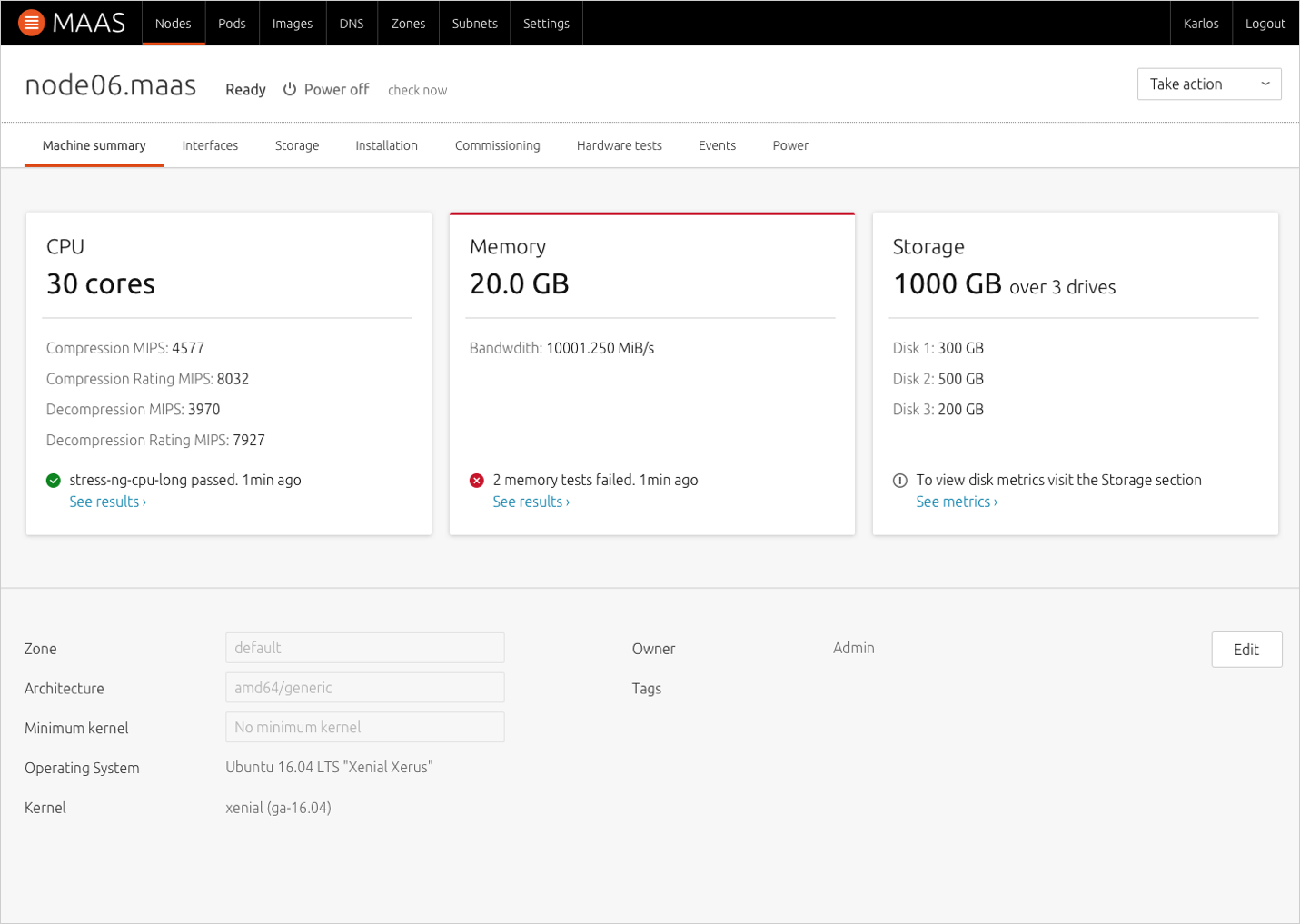Switch to the Storage tab
1300x924 pixels.
pos(297,145)
